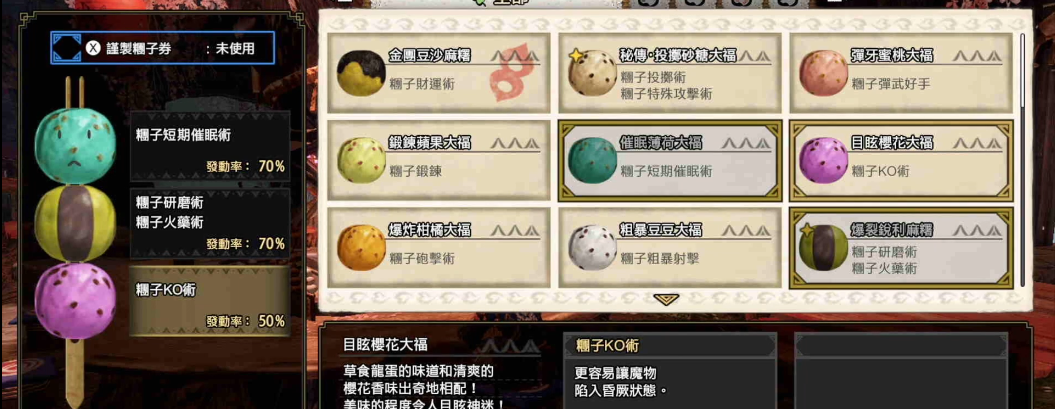Click the orange 爆炸柑橘大福 dango icon
This screenshot has height=409, width=1055.
tap(361, 248)
